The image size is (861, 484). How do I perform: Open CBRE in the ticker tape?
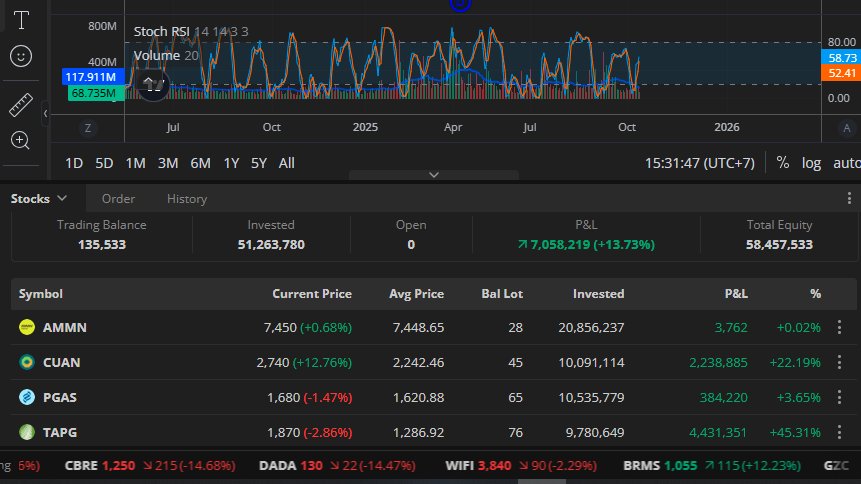pyautogui.click(x=150, y=466)
